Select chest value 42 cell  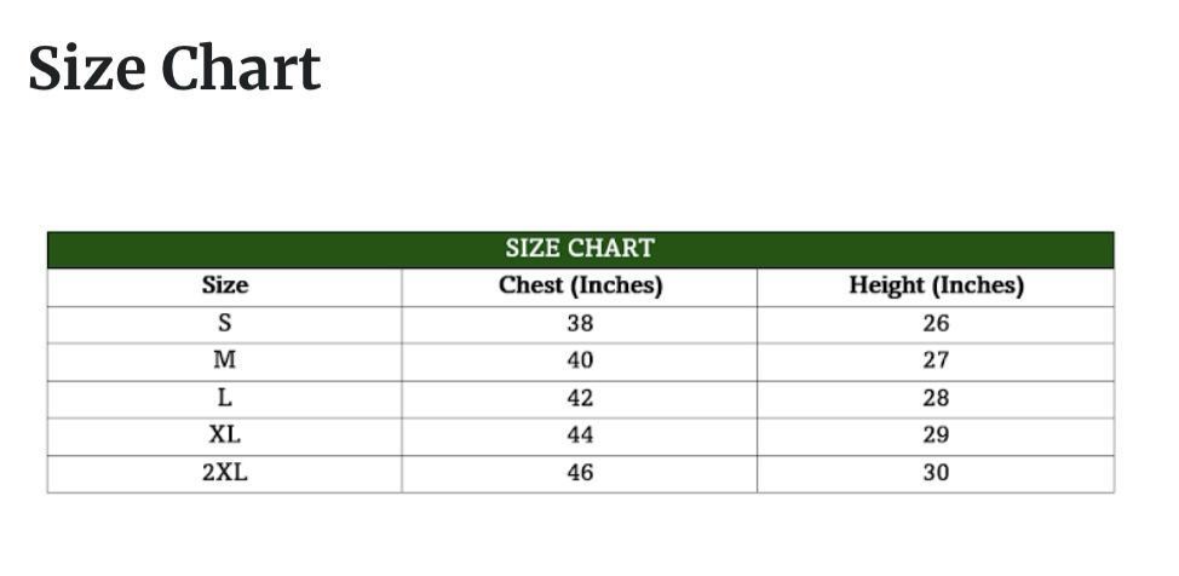click(x=580, y=398)
